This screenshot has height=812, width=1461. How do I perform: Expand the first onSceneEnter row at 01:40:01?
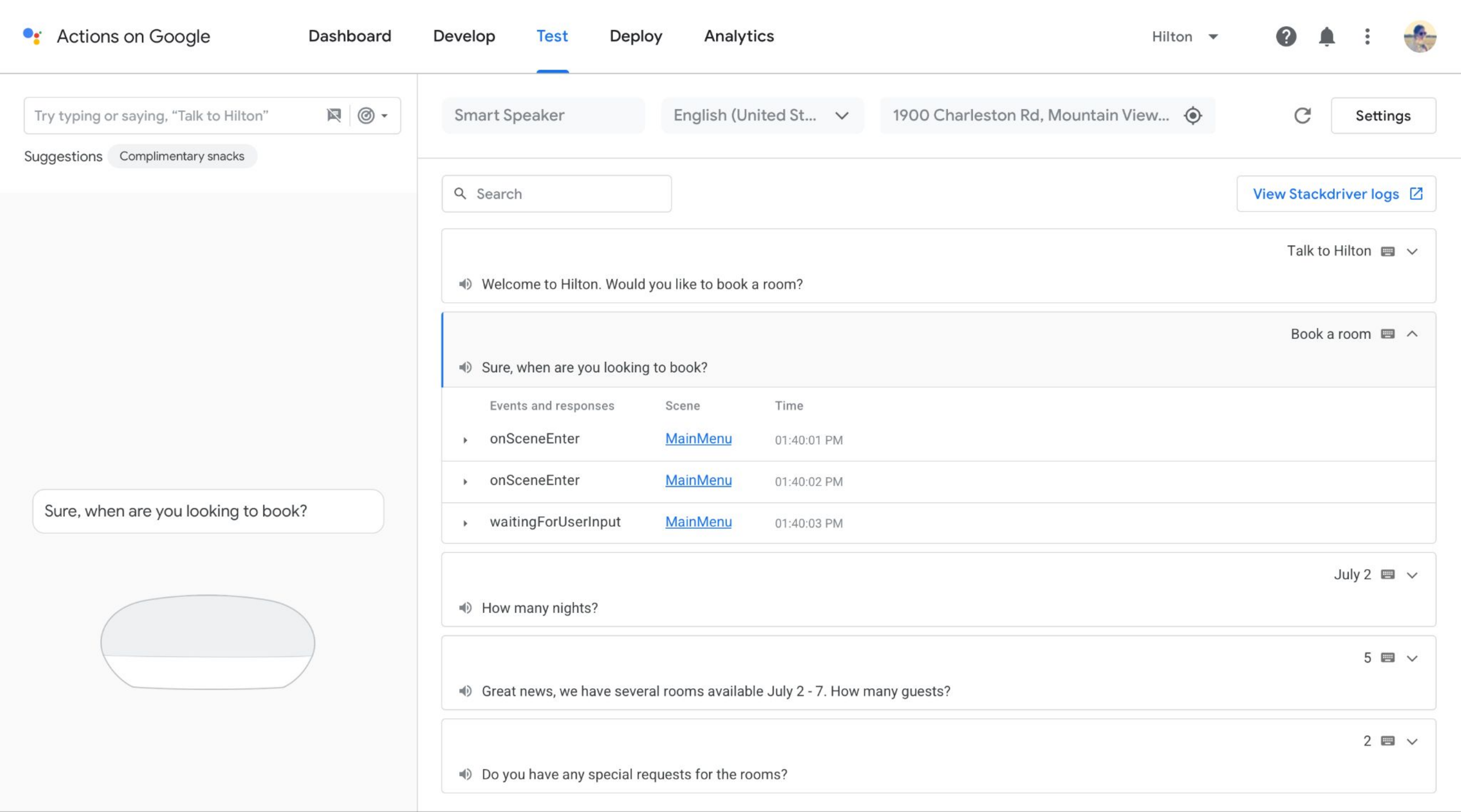click(465, 440)
